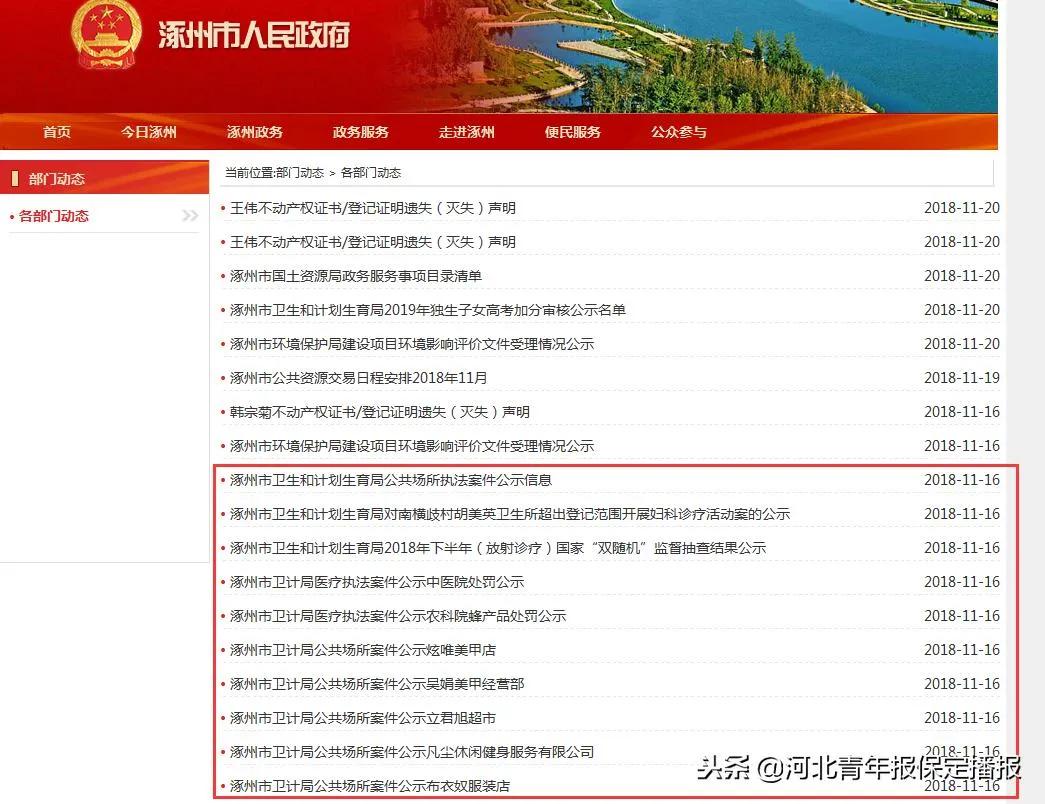Viewport: 1045px width, 804px height.
Task: Open 韩宗菊不动产权证书 遗失声明 link
Action: [380, 412]
